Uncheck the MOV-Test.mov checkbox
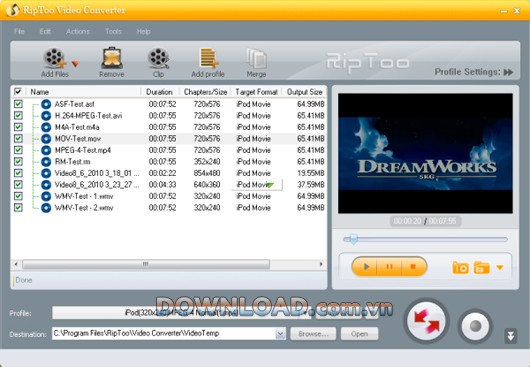This screenshot has width=530, height=367. point(18,138)
